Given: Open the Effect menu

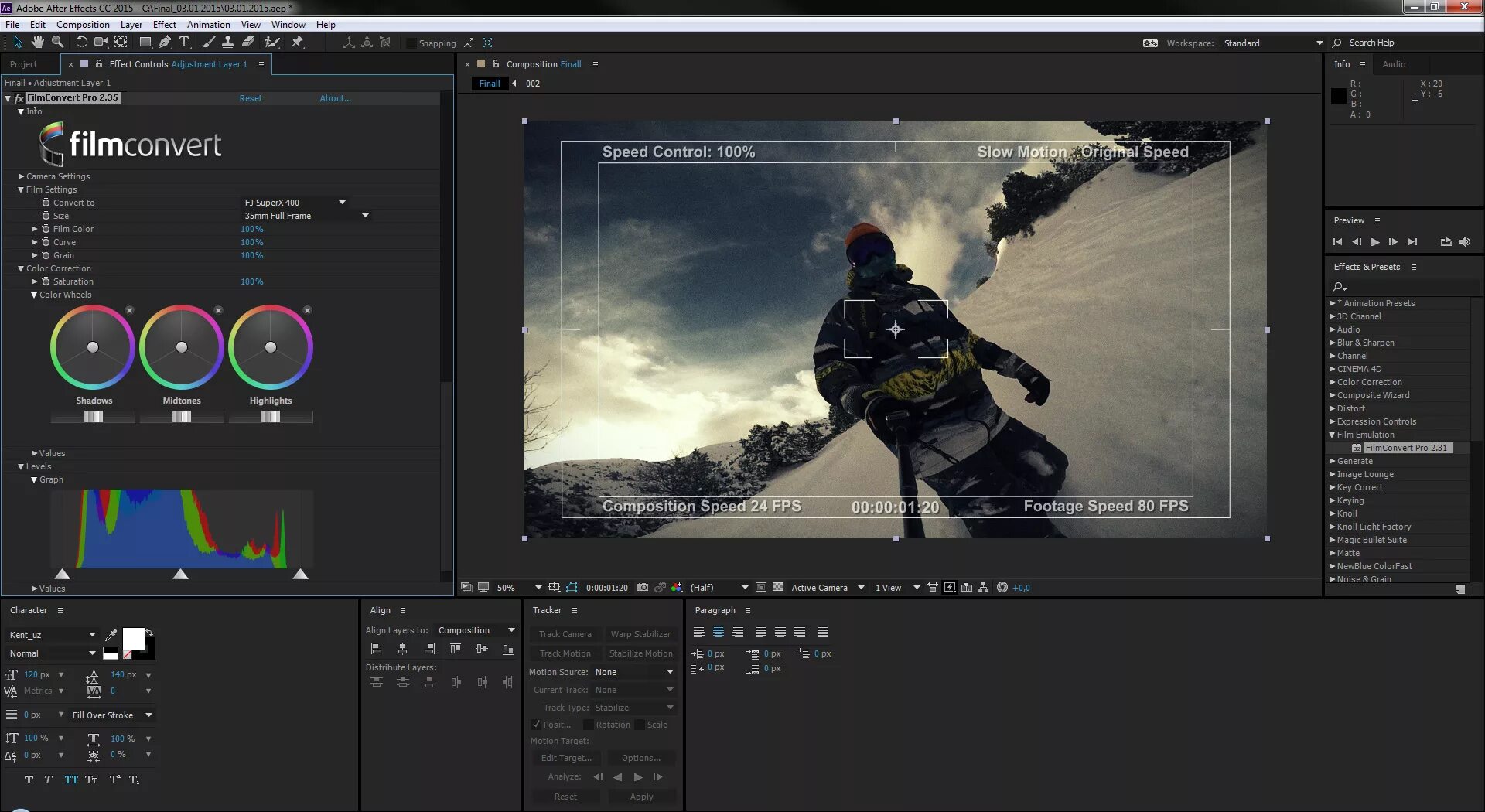Looking at the screenshot, I should tap(164, 24).
